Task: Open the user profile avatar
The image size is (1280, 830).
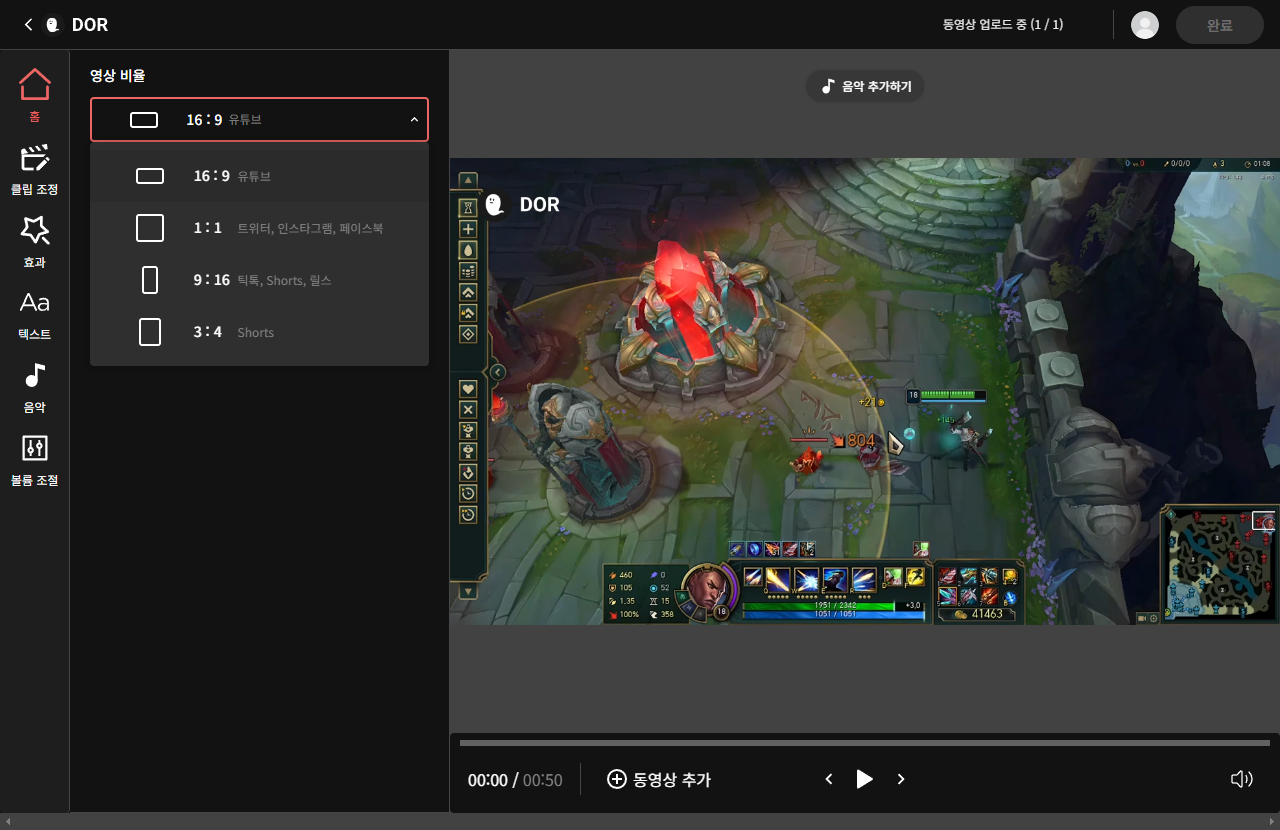Action: [1145, 25]
